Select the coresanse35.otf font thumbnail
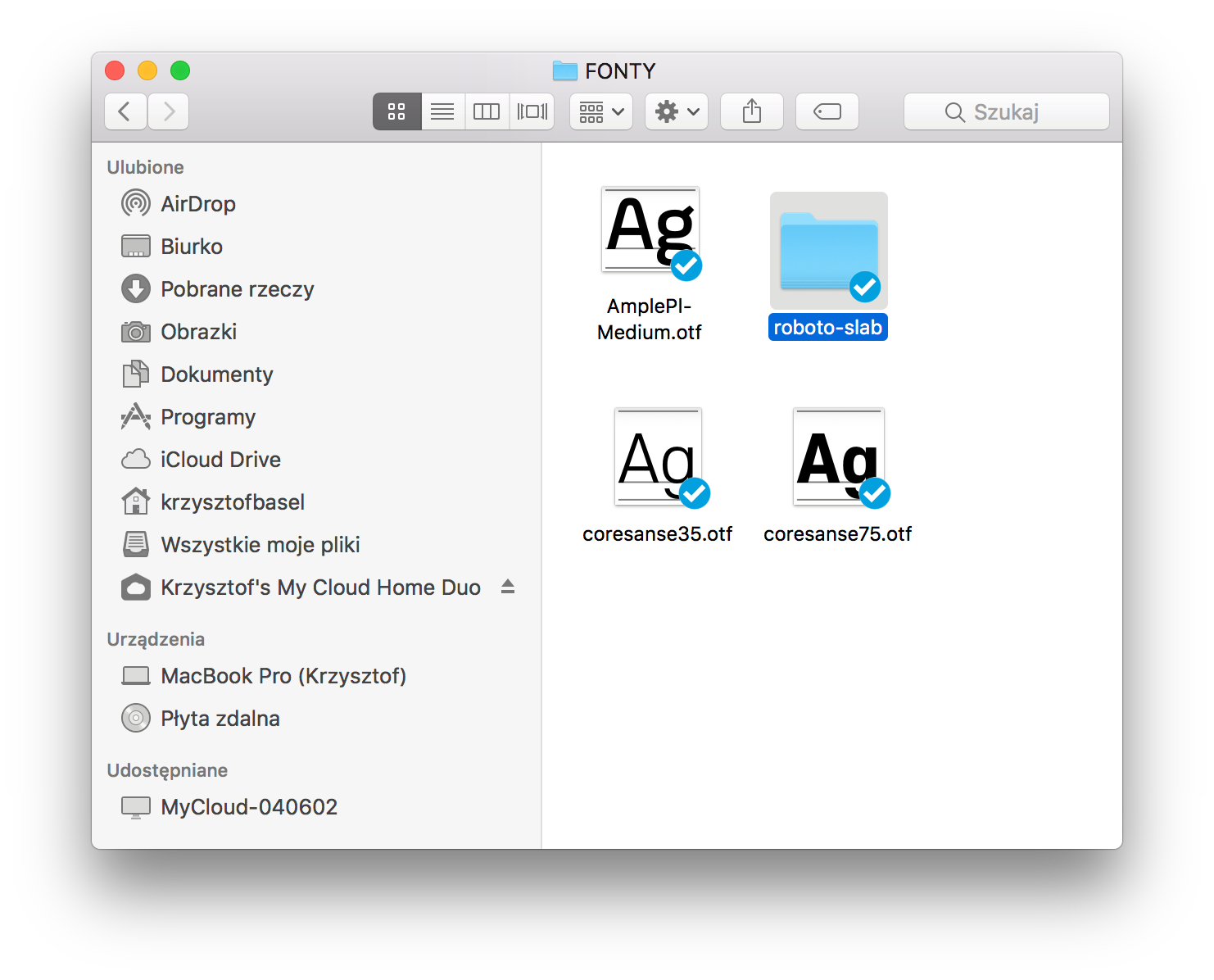Viewport: 1214px width, 980px height. click(x=659, y=457)
